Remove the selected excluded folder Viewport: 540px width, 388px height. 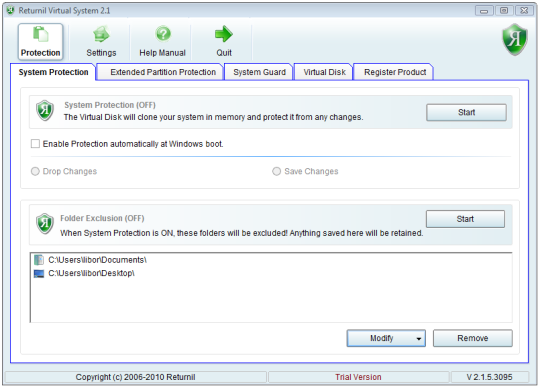[x=472, y=338]
